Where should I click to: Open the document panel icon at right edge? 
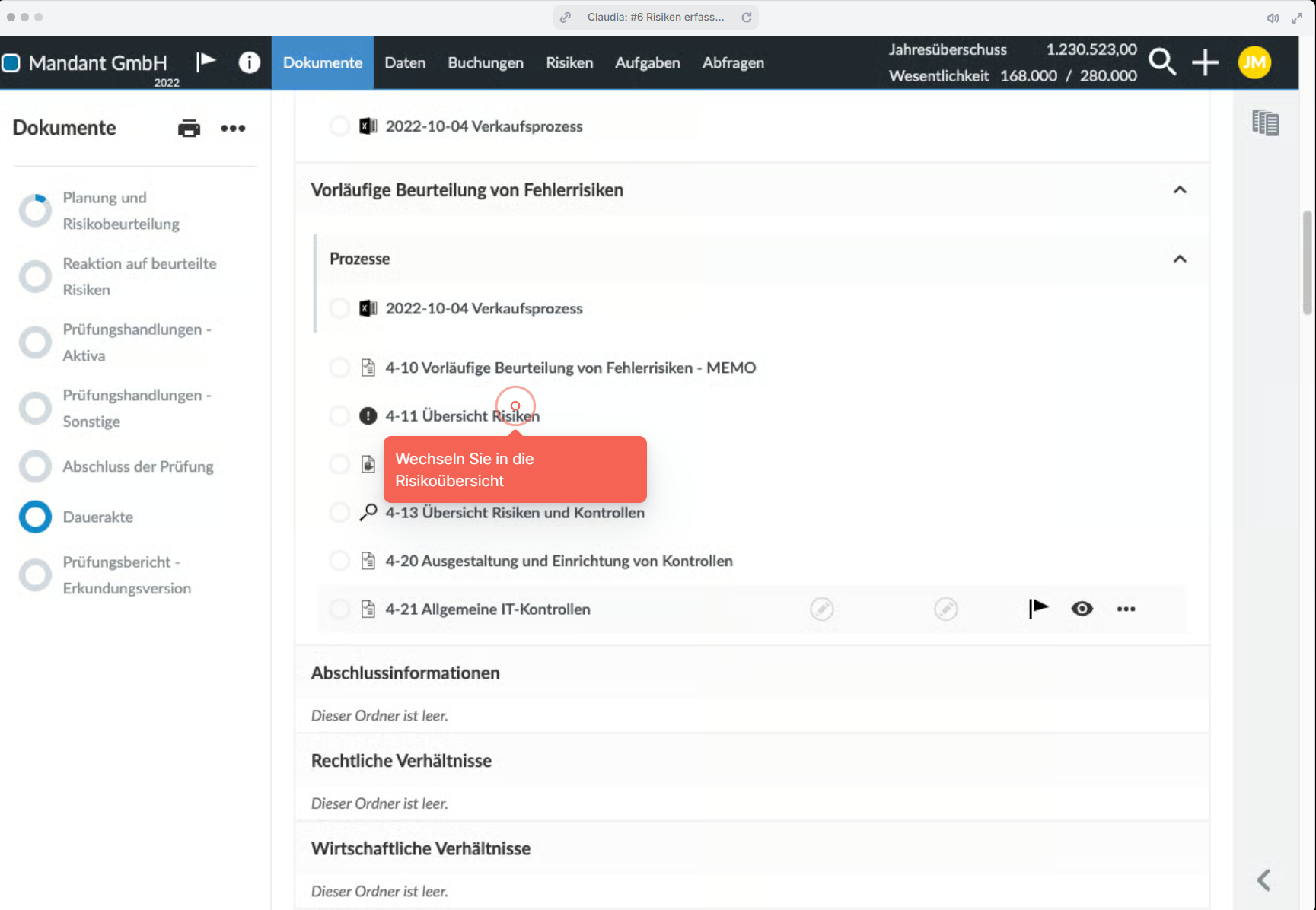coord(1266,123)
